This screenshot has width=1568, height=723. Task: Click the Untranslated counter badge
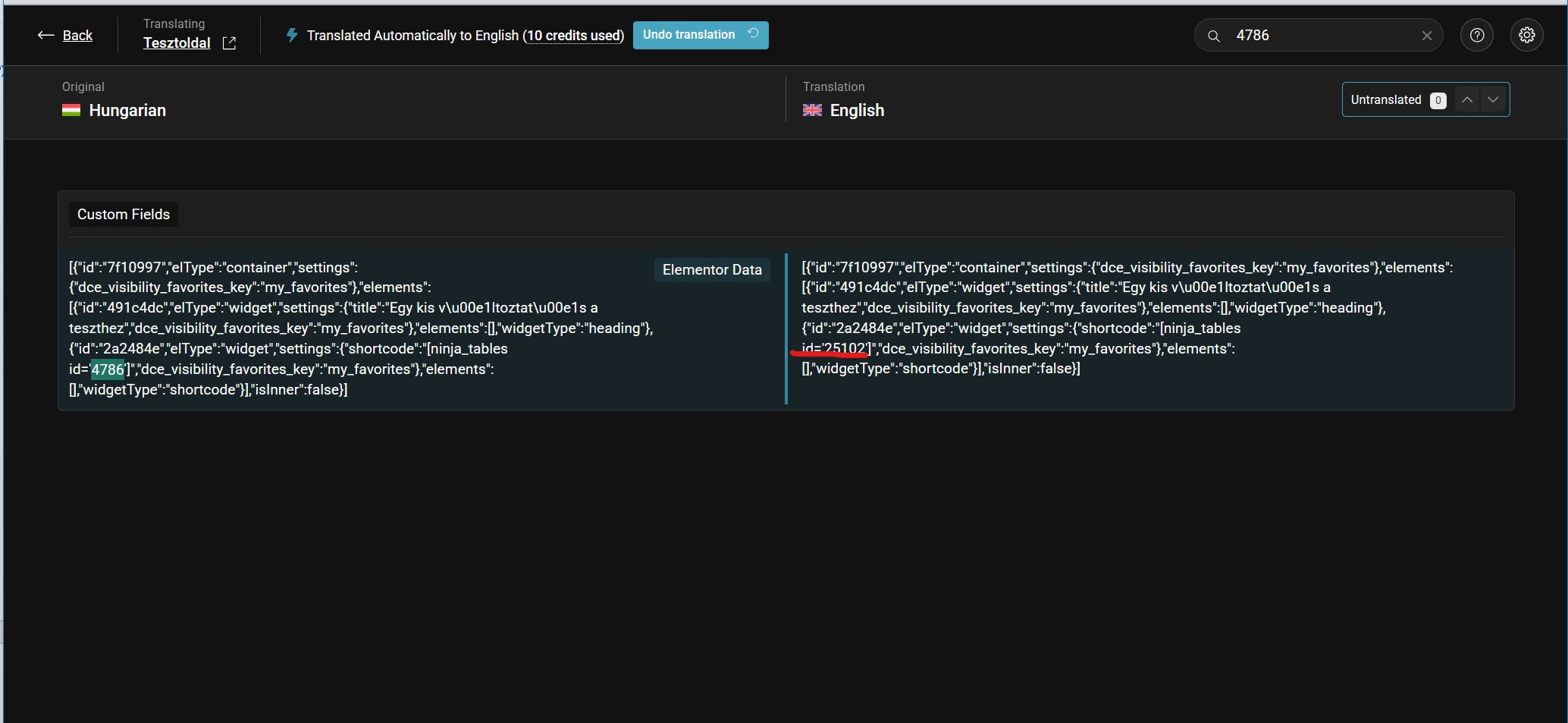1438,100
